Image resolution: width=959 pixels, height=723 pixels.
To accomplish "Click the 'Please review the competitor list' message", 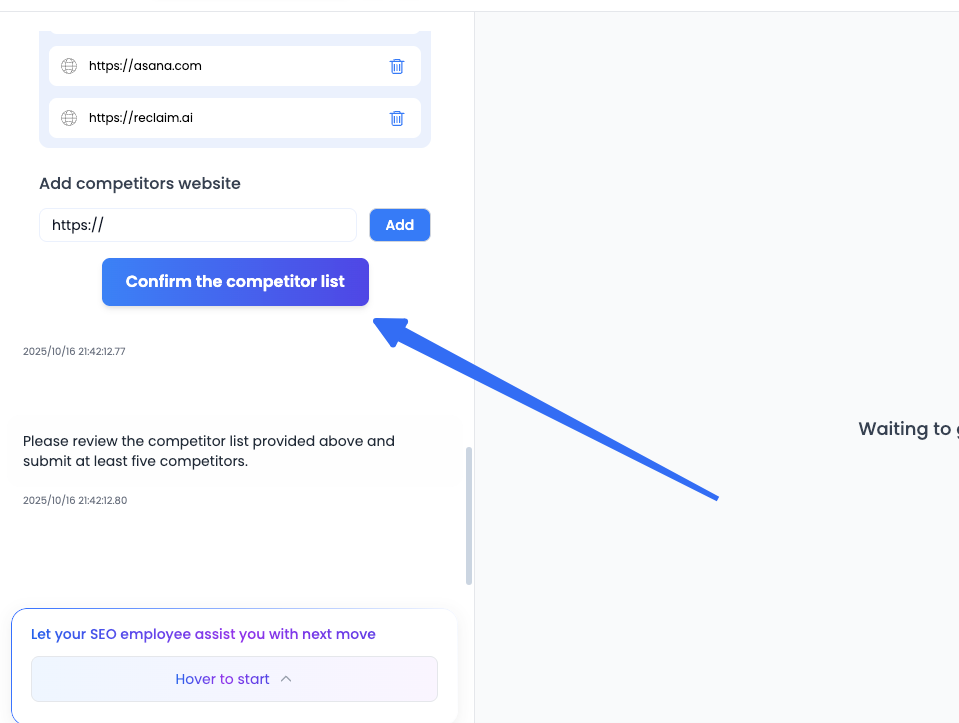I will 209,451.
